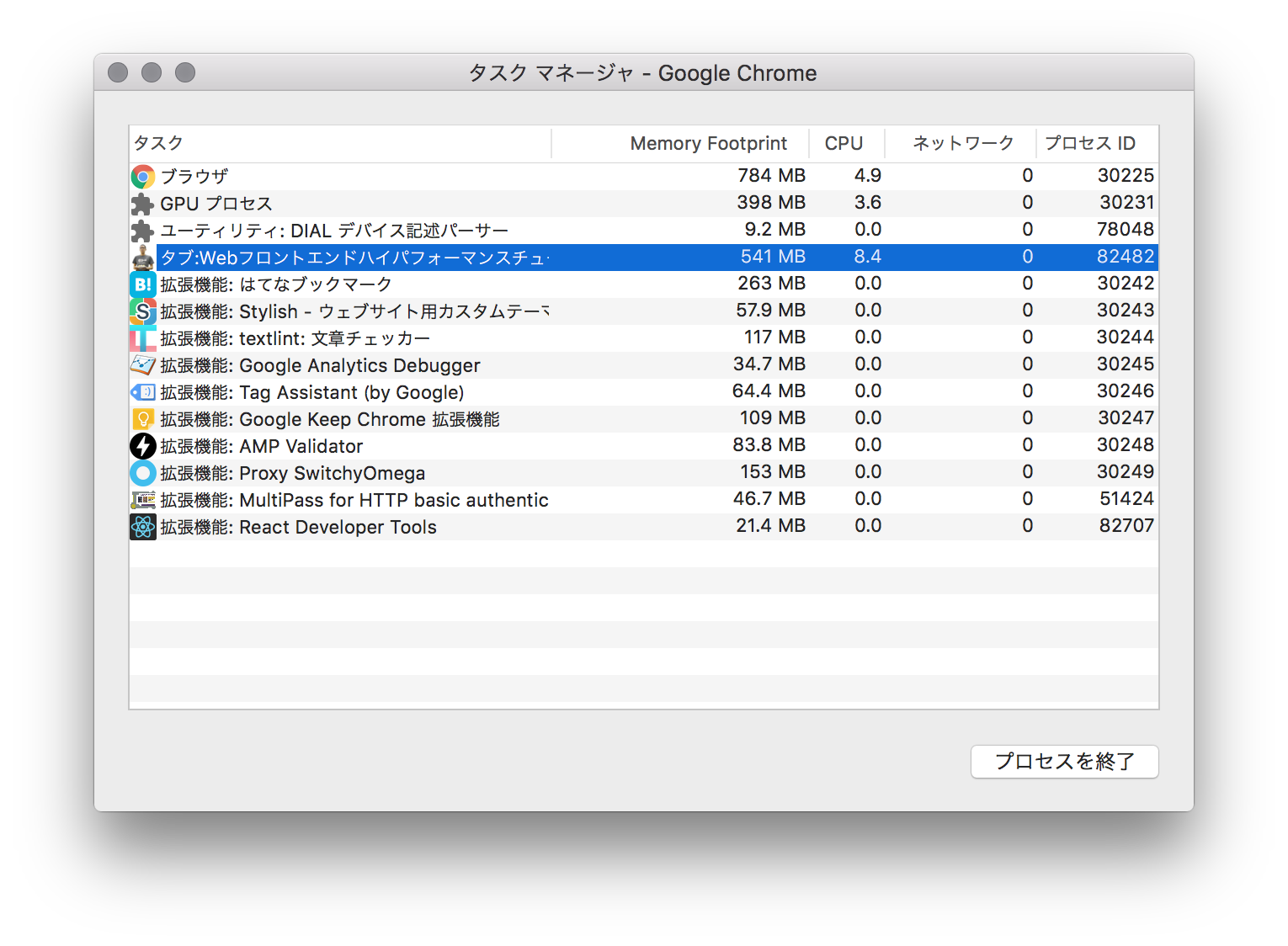Viewport: 1288px width, 946px height.
Task: Click the Google Analytics Debugger icon
Action: (143, 365)
